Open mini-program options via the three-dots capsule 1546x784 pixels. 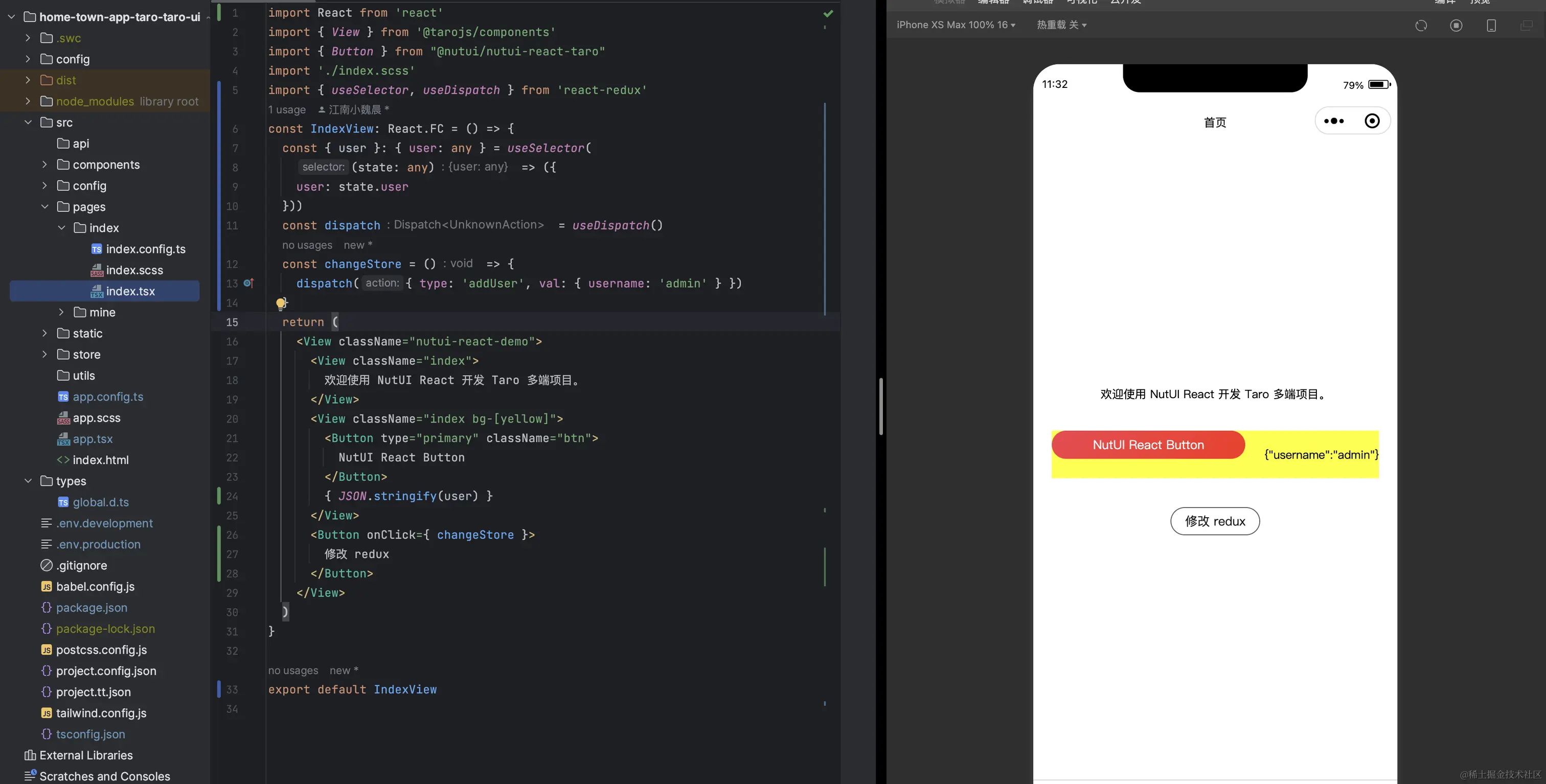(1335, 121)
